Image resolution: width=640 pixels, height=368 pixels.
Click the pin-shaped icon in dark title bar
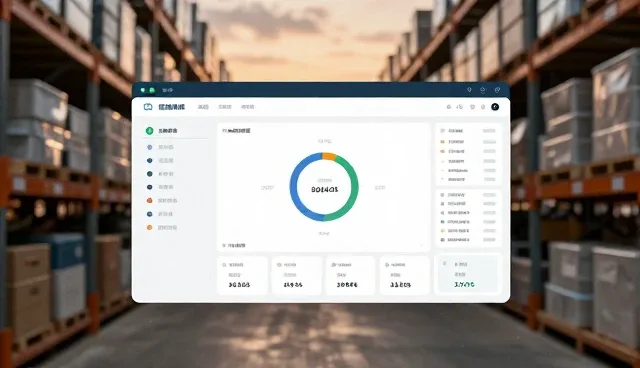(469, 89)
